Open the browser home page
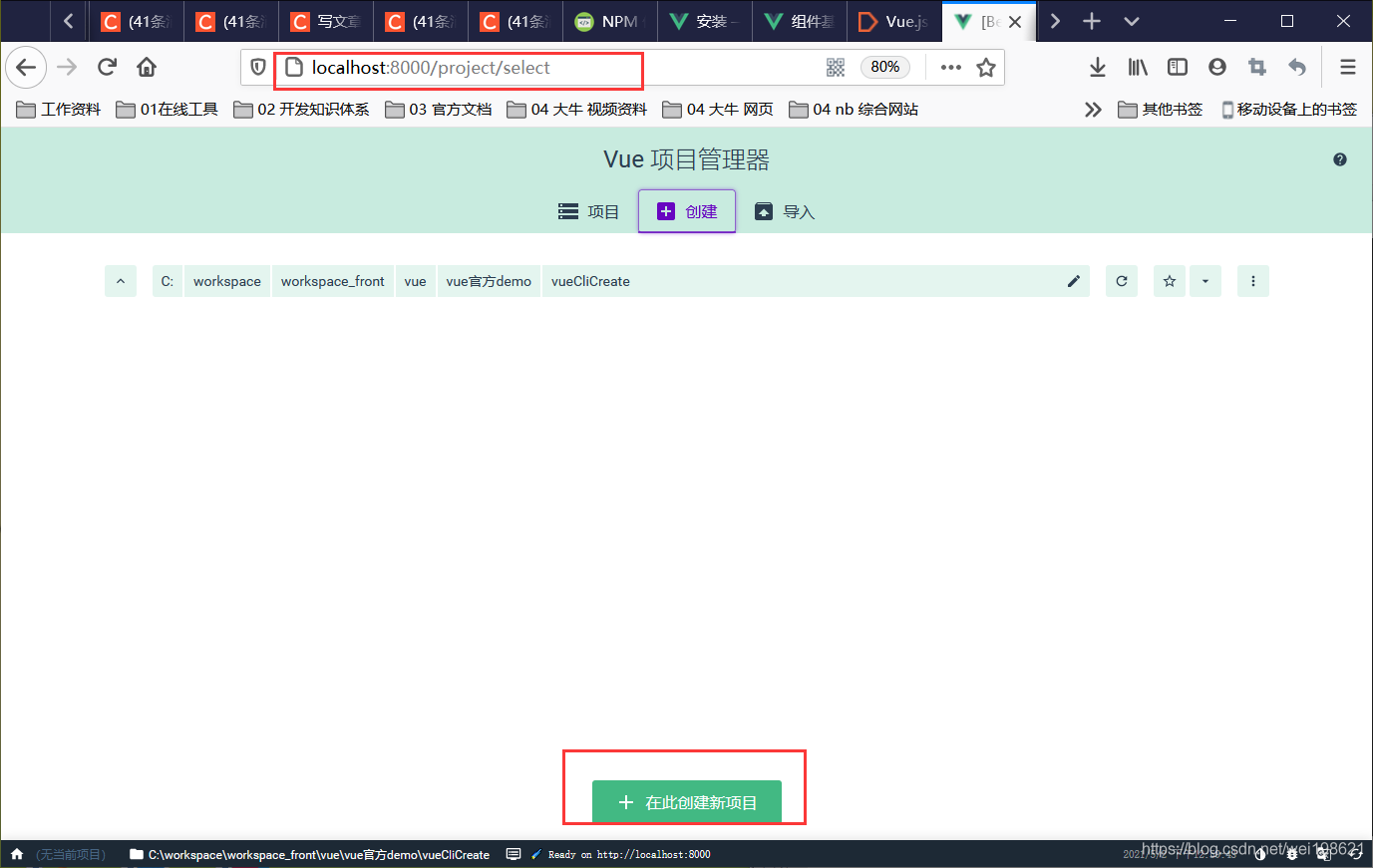This screenshot has width=1373, height=868. click(x=147, y=67)
